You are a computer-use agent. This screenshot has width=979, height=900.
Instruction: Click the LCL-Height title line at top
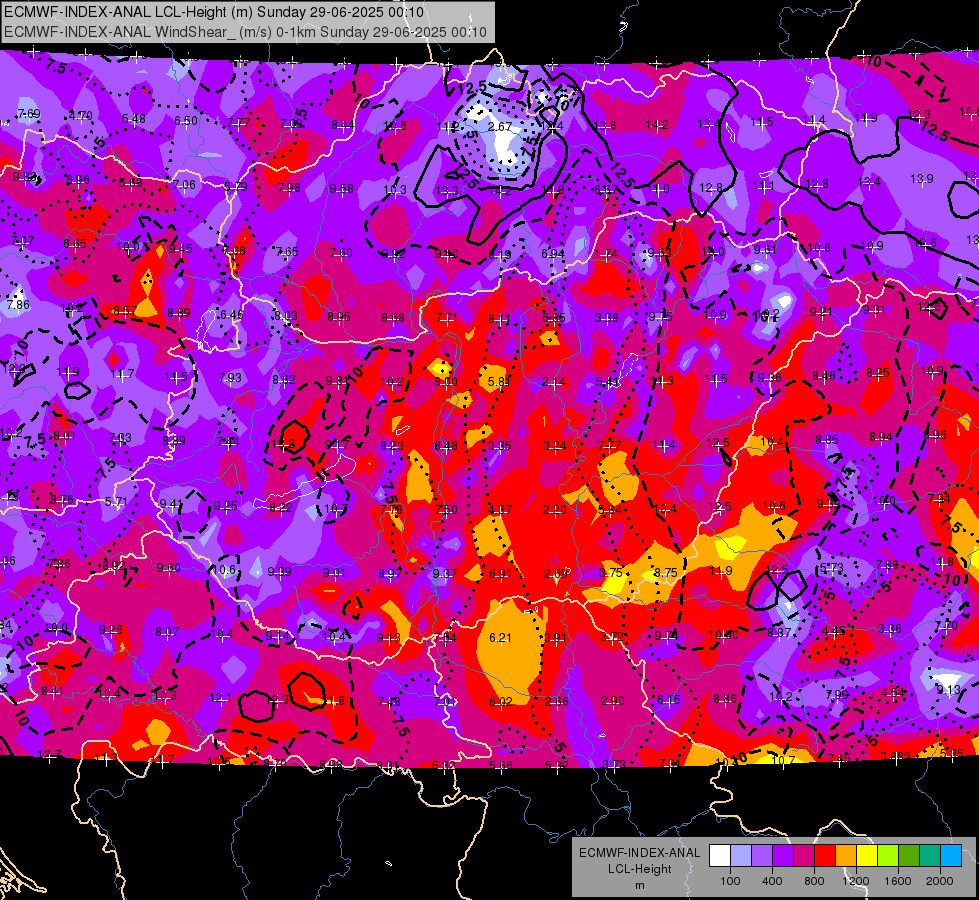pyautogui.click(x=214, y=12)
